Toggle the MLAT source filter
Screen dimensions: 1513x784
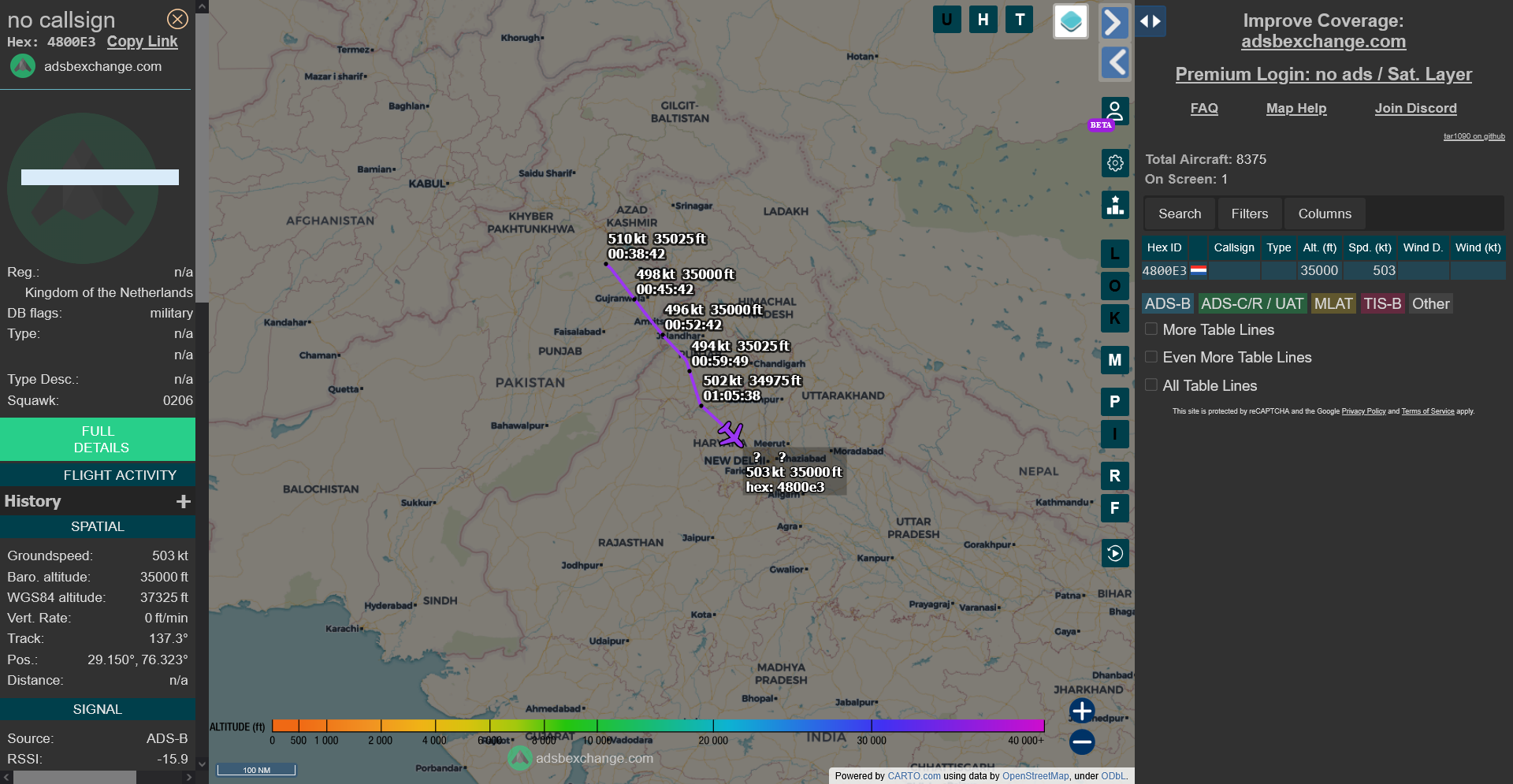(1333, 303)
